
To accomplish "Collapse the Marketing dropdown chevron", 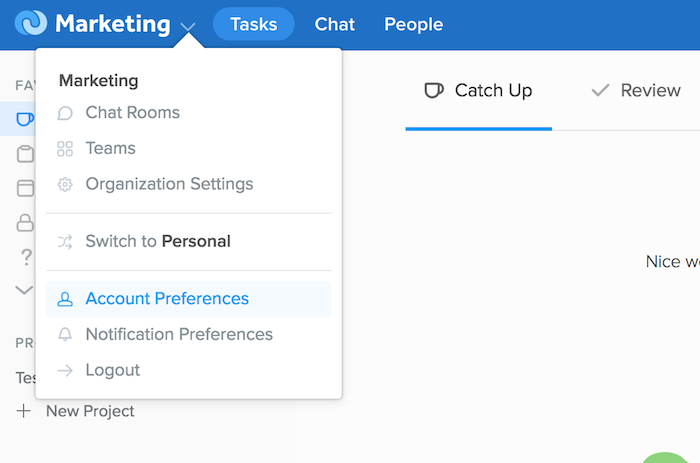I will pos(188,27).
